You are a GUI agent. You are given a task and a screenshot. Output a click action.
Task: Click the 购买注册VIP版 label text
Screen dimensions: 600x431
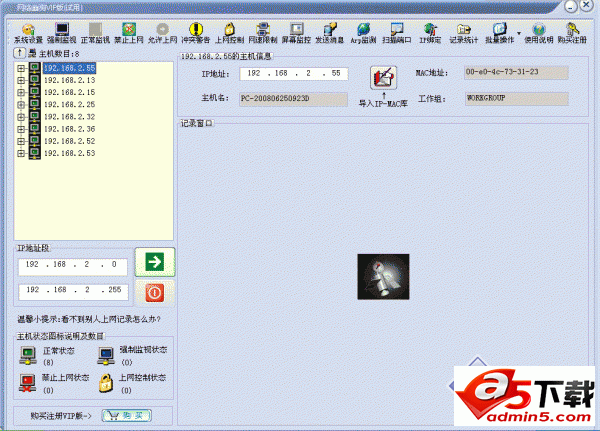(x=60, y=416)
